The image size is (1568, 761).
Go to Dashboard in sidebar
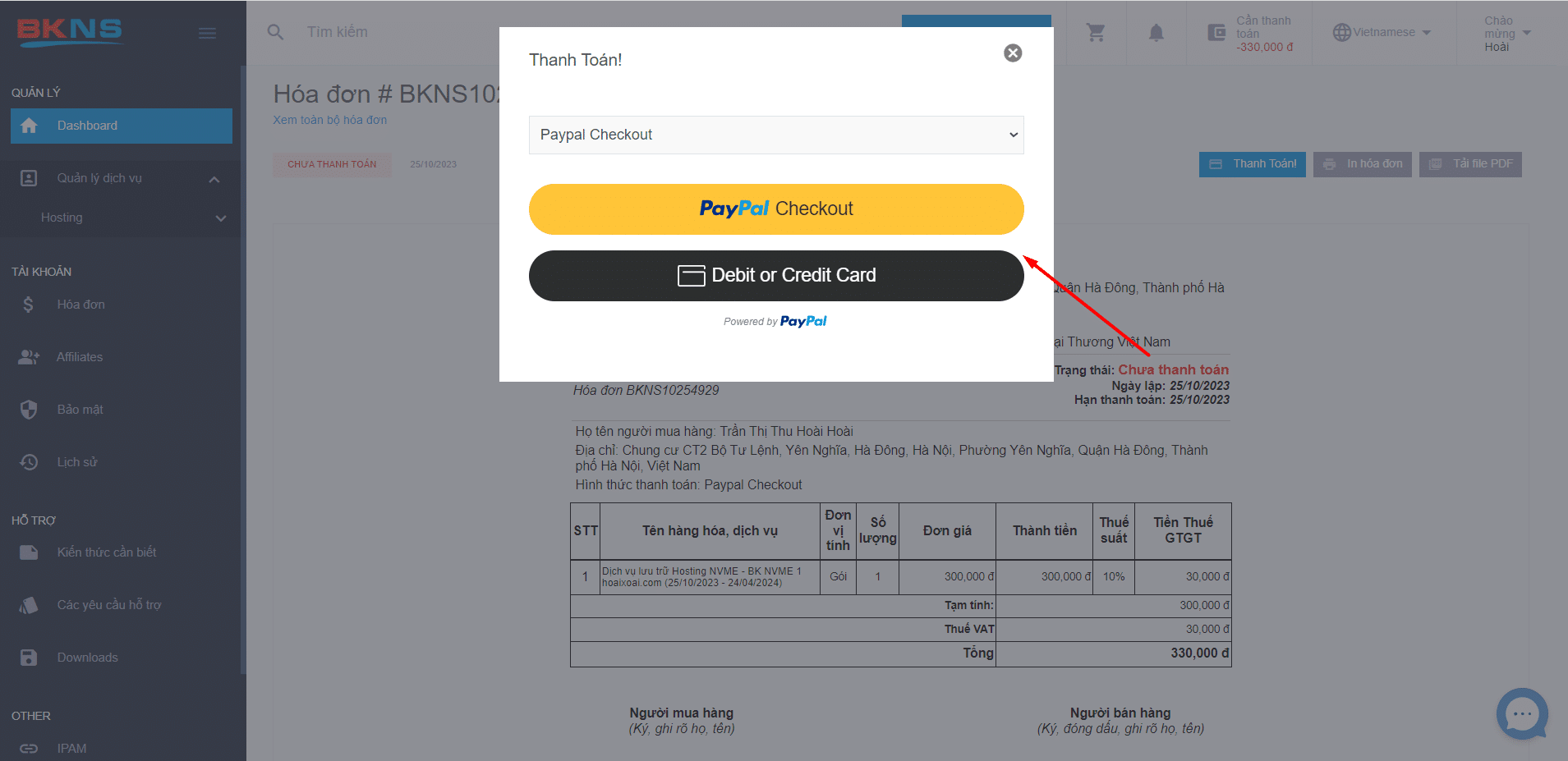coord(122,126)
